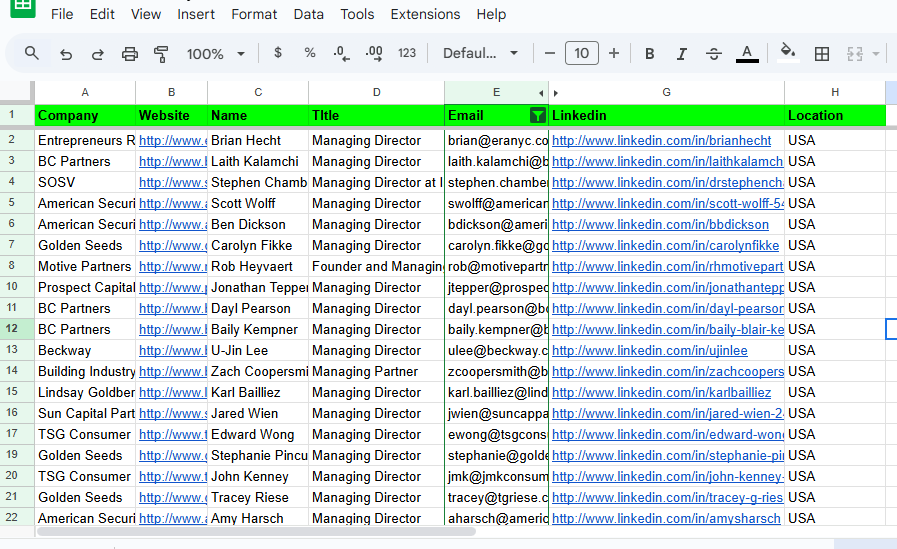Screen dimensions: 897x549
Task: Activate the paint format tool
Action: (161, 54)
